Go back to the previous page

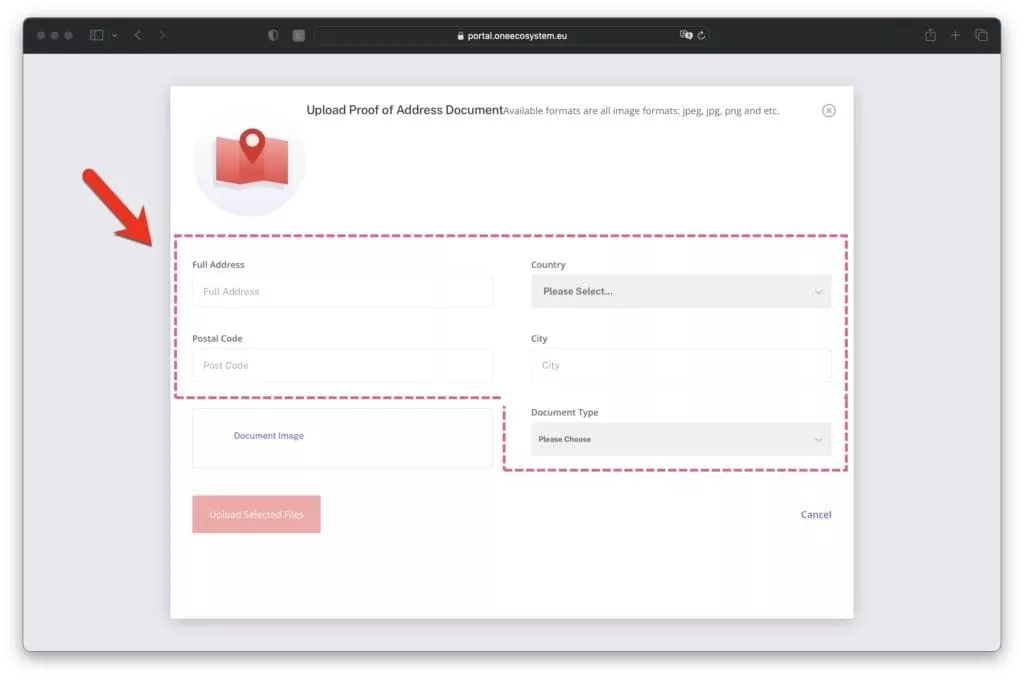click(x=138, y=35)
